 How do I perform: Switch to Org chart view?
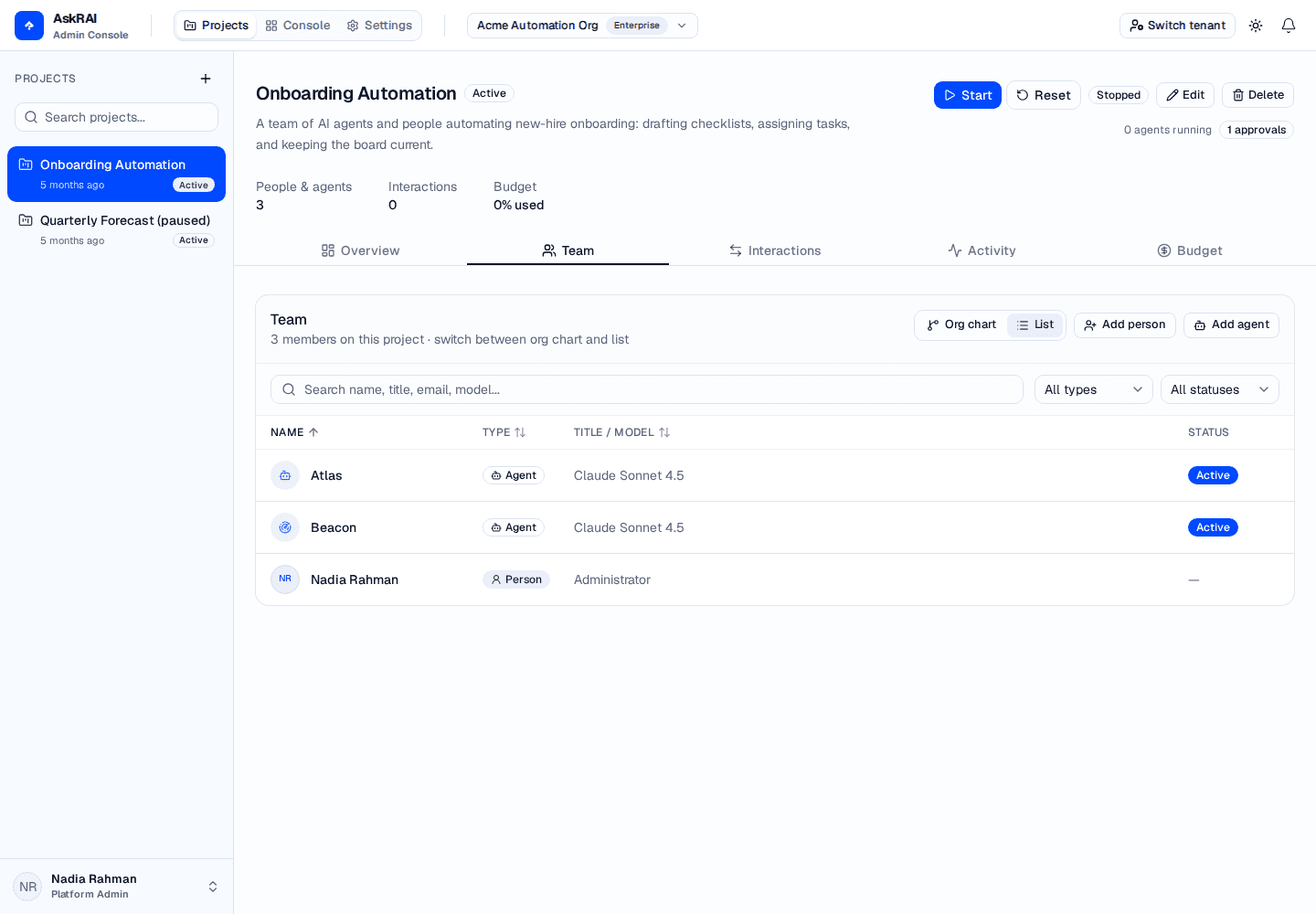coord(961,324)
